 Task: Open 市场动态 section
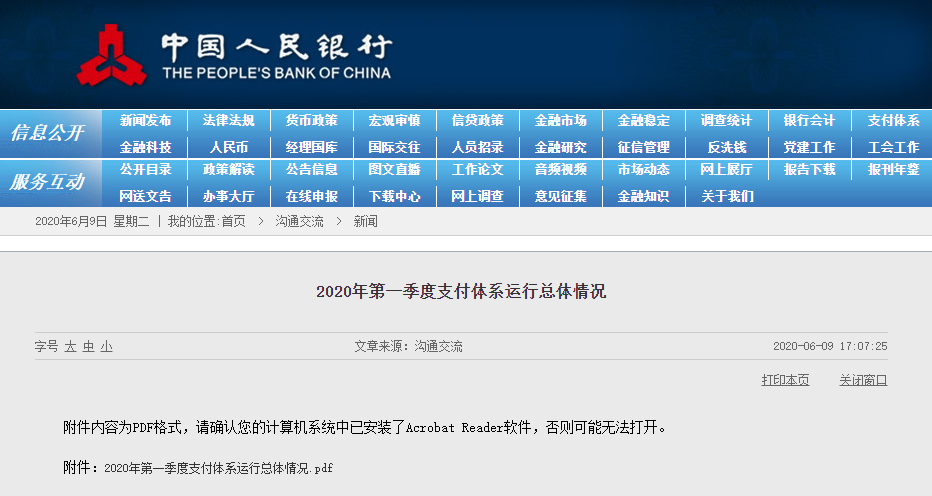point(644,169)
